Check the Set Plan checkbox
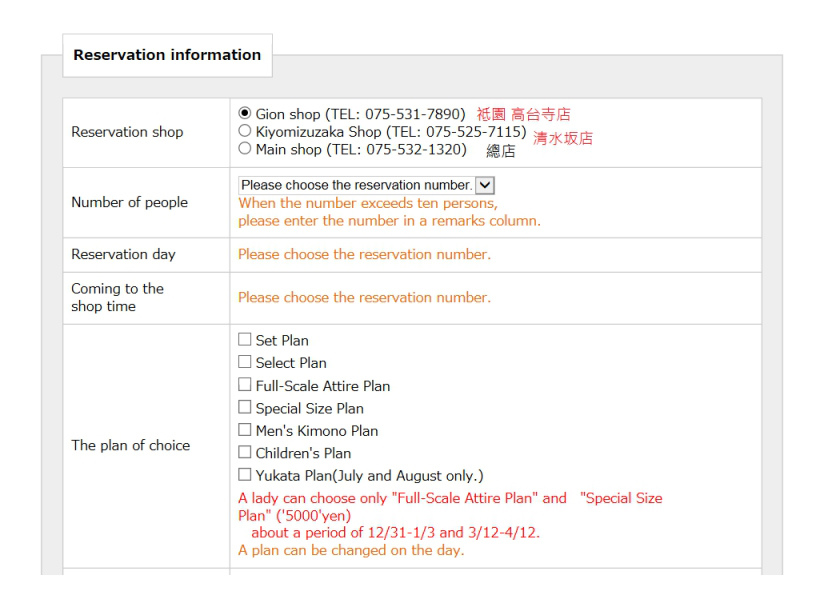 tap(244, 339)
